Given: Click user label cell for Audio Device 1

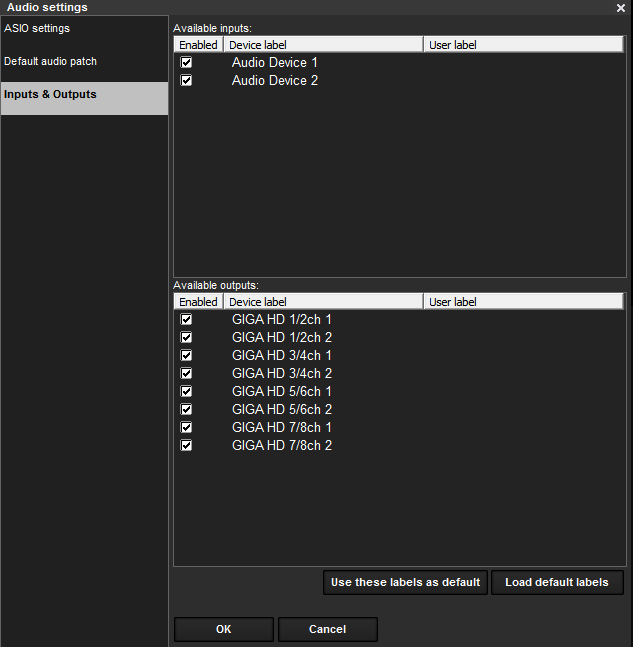Looking at the screenshot, I should click(x=523, y=63).
